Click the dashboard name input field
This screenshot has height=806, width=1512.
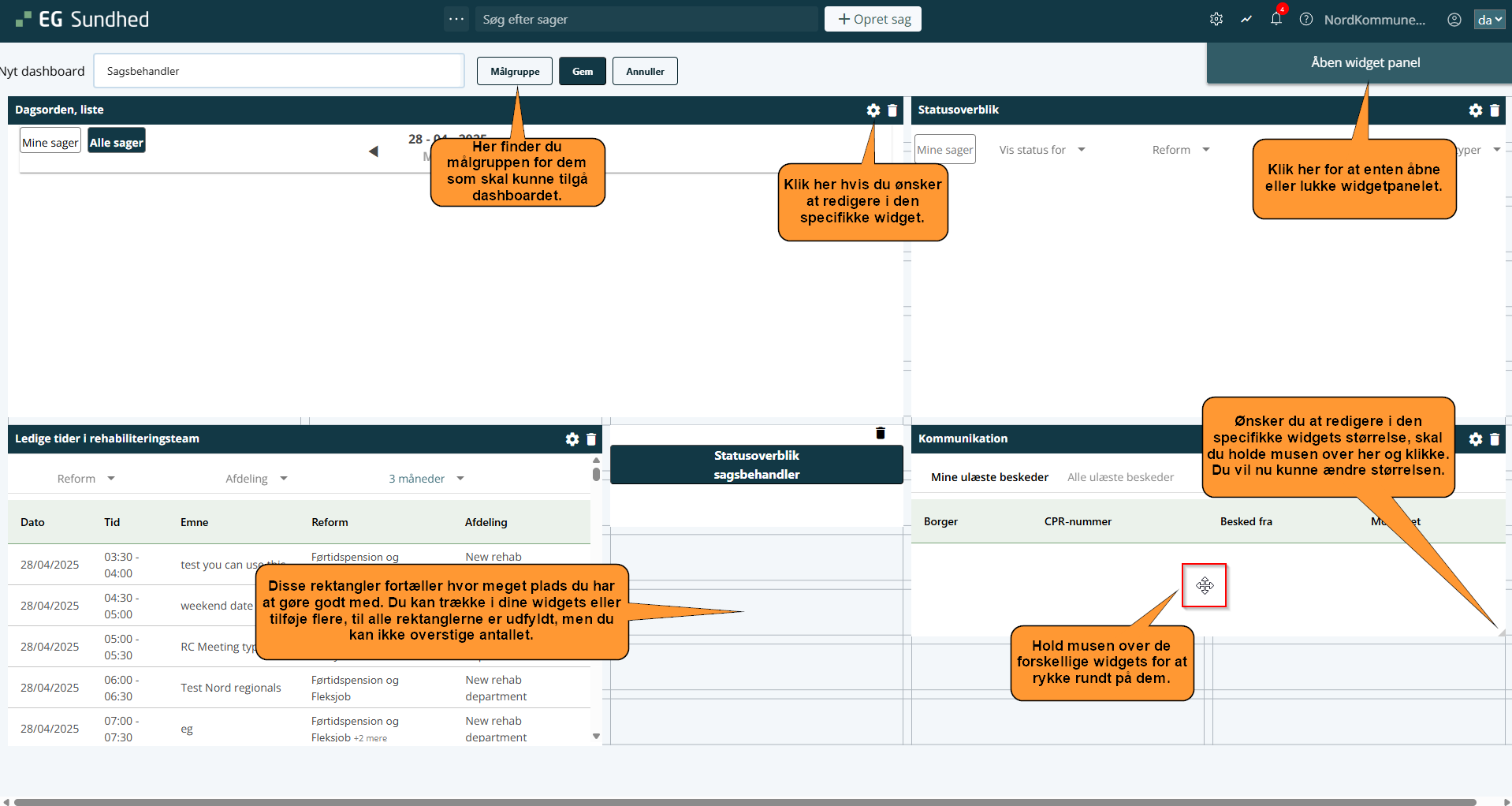[278, 71]
